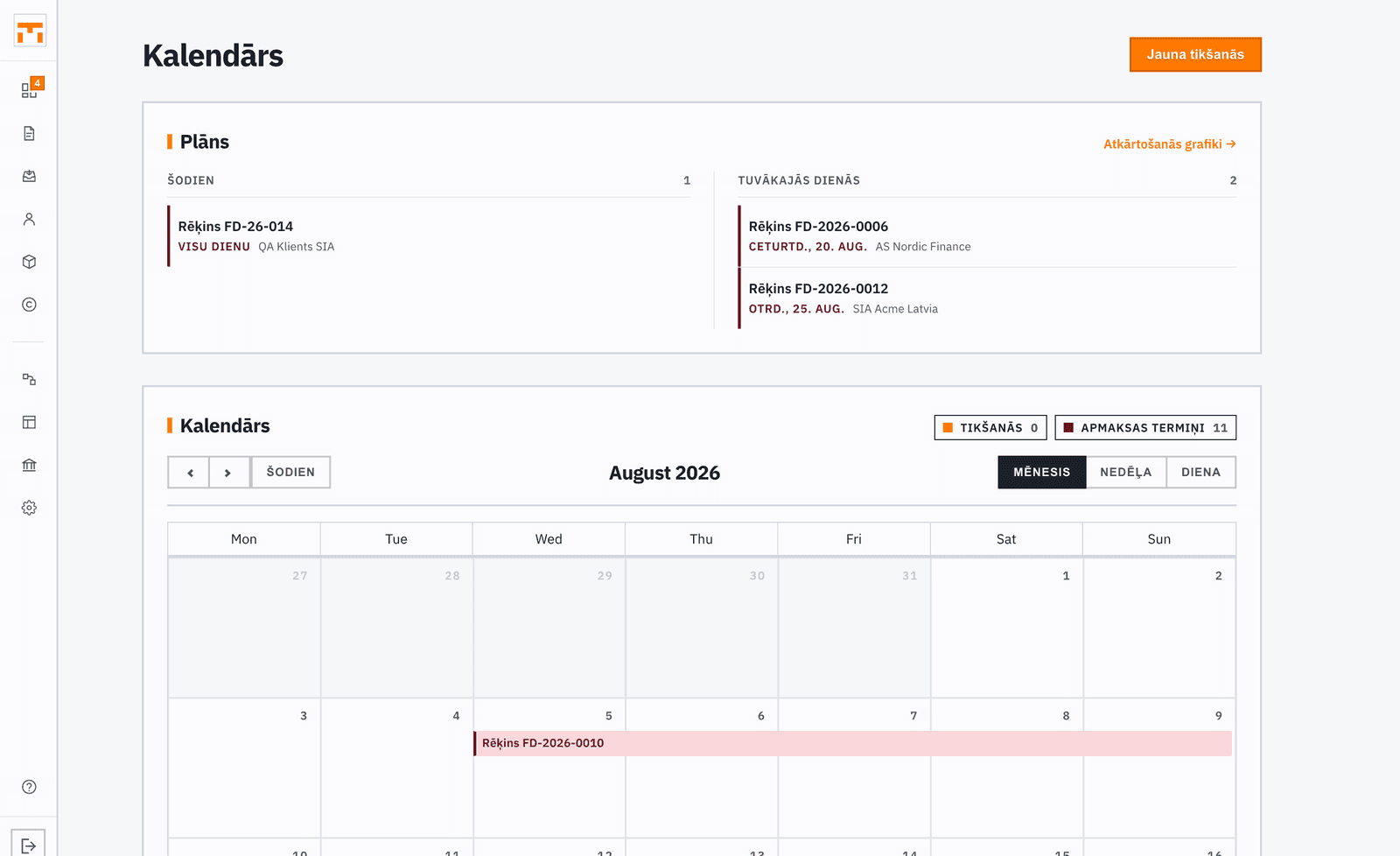Select the Sun column header
The height and width of the screenshot is (856, 1400).
(x=1159, y=539)
